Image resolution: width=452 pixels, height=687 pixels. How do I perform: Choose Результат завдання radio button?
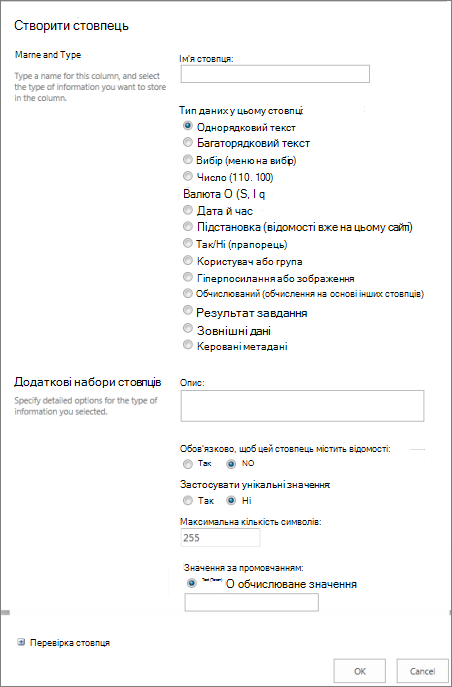(x=188, y=311)
